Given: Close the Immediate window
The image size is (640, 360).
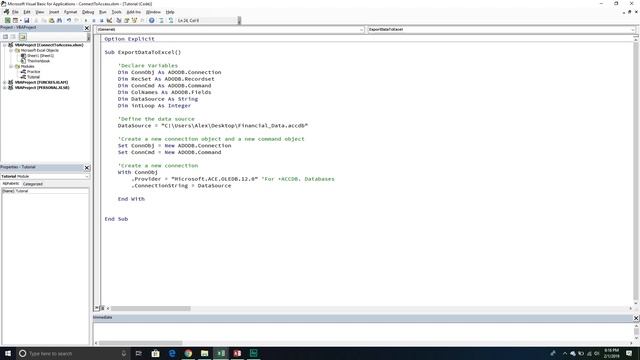Looking at the screenshot, I should click(636, 318).
